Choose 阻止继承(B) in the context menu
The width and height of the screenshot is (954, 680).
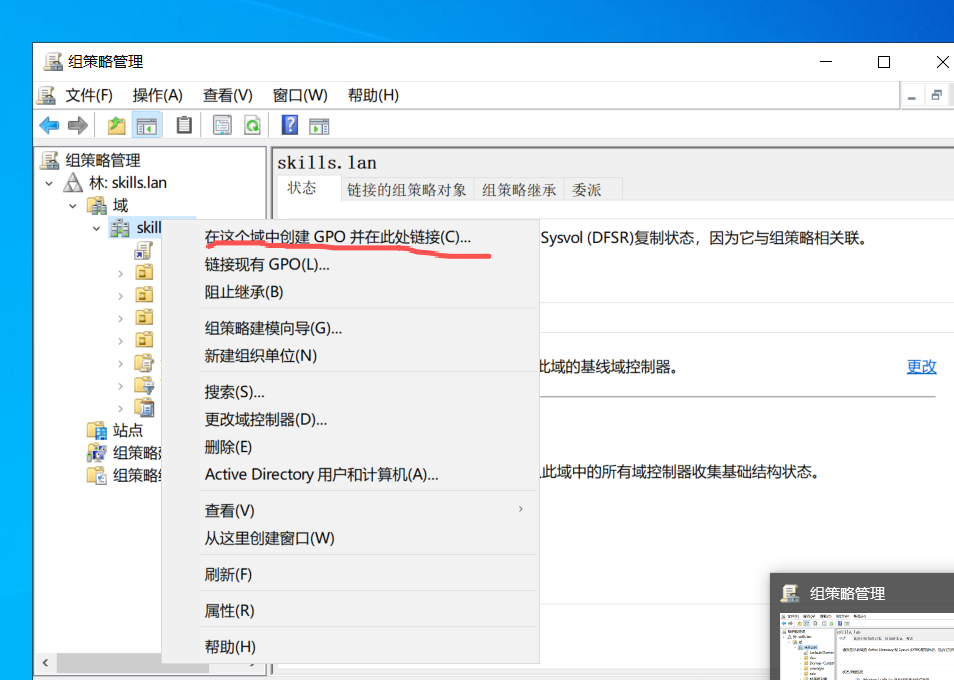244,292
